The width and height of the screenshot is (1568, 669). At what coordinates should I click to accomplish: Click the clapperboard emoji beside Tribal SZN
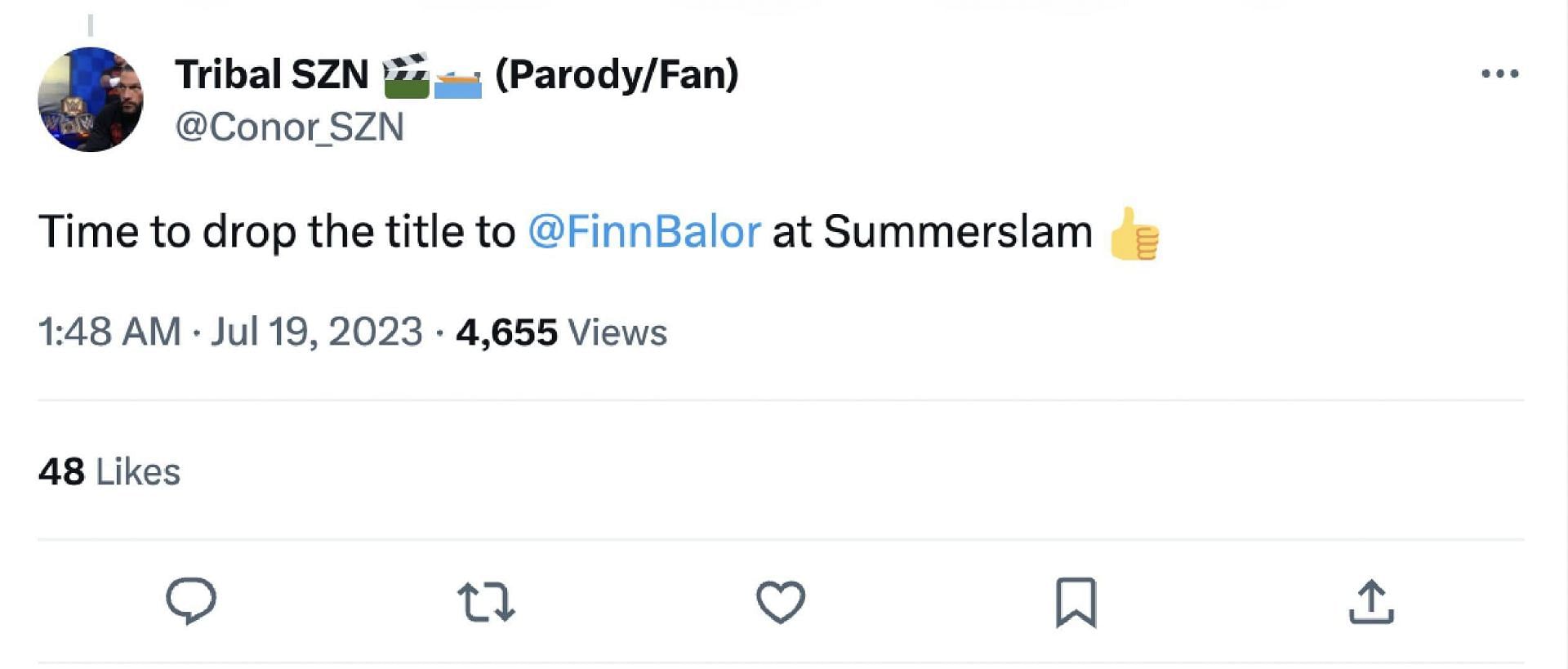pyautogui.click(x=406, y=76)
